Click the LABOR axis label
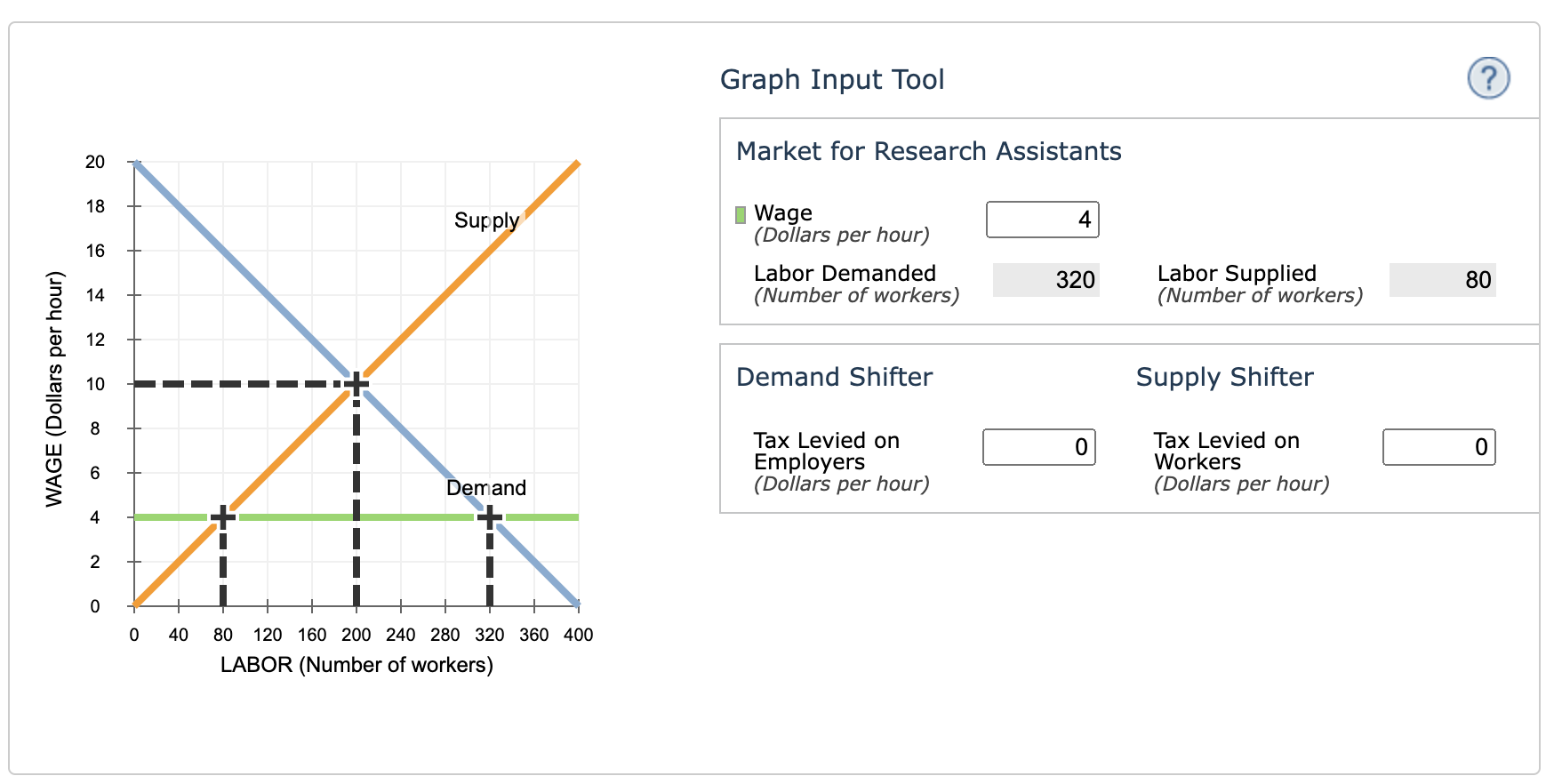 356,663
